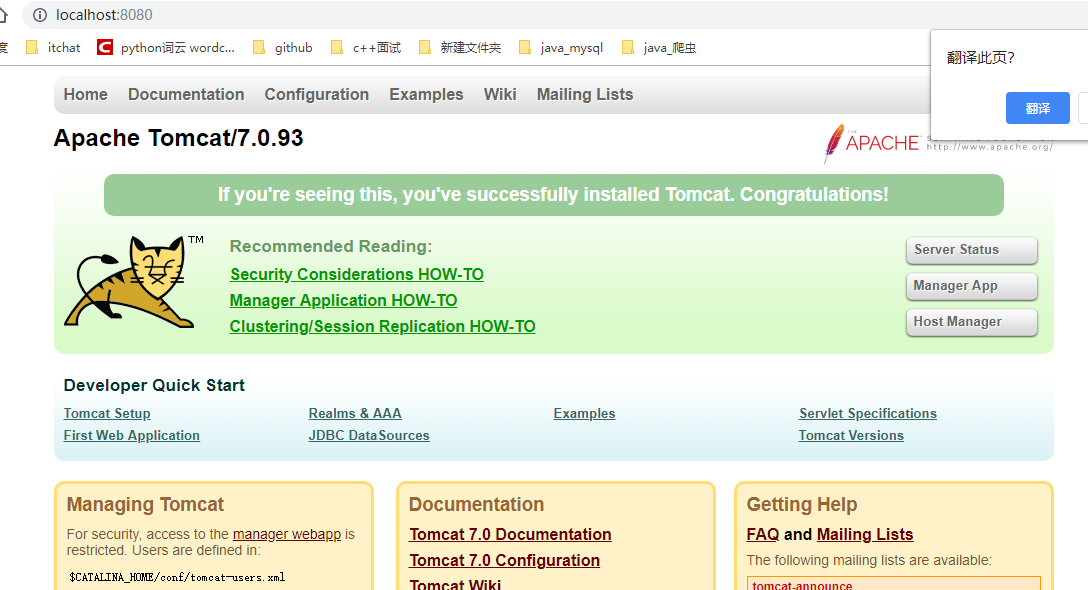Open the Configuration navigation item
Image resolution: width=1088 pixels, height=590 pixels.
pyautogui.click(x=316, y=94)
